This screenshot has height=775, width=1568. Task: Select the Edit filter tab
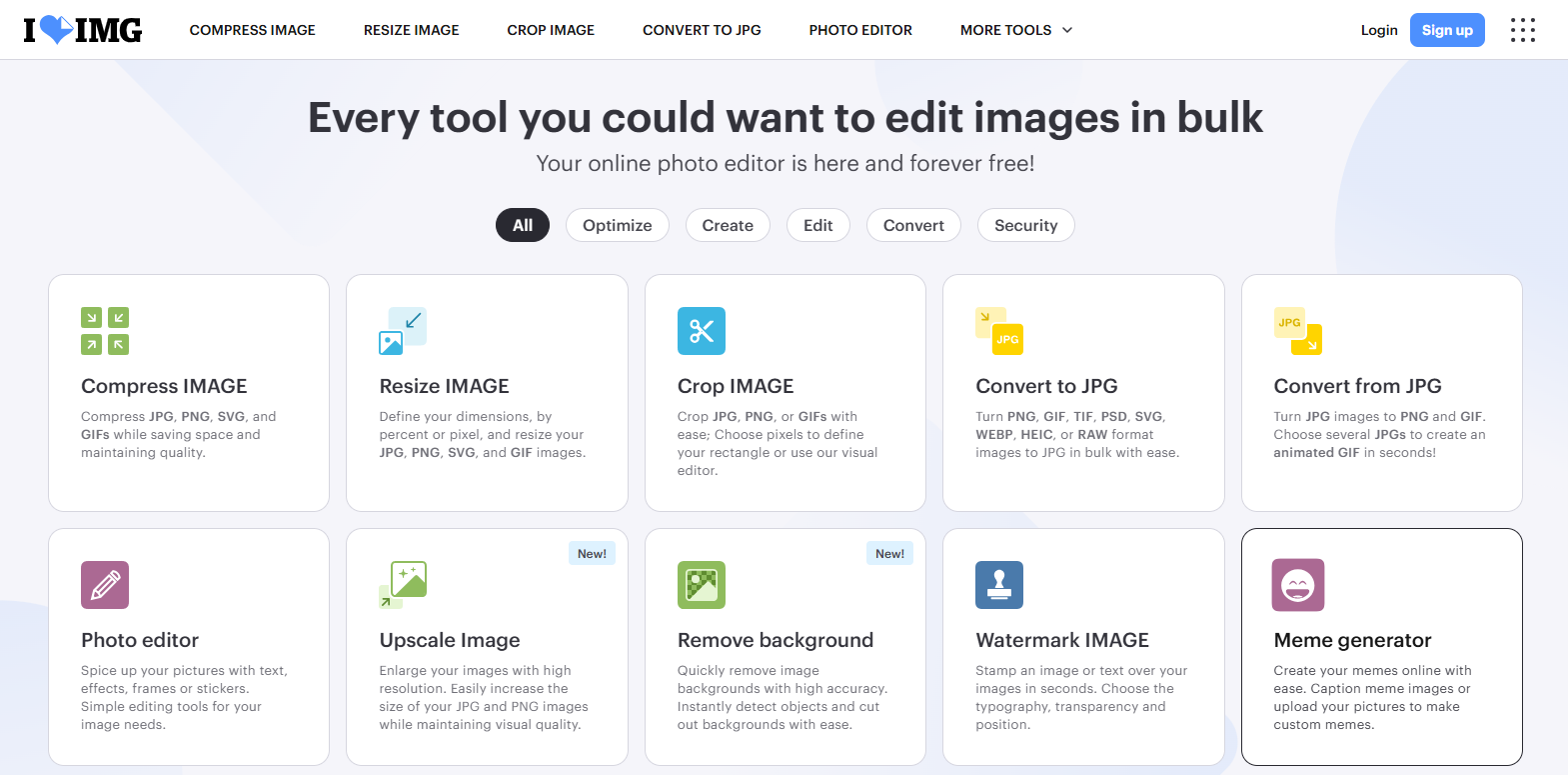818,225
